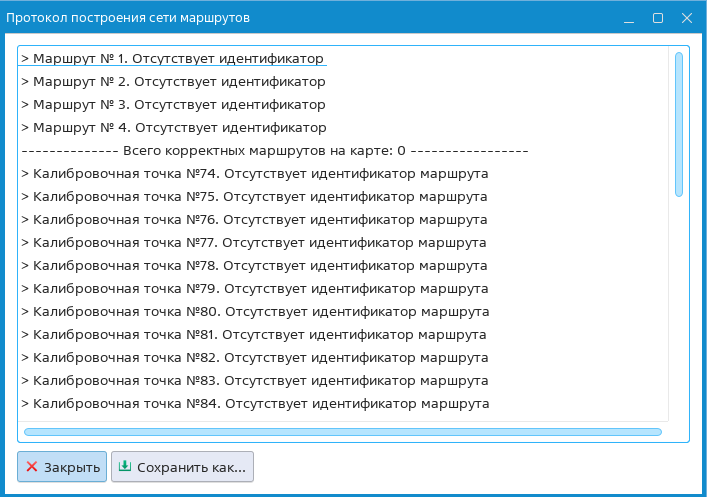
Task: Click the vertical scrollbar thumb
Action: [x=679, y=124]
